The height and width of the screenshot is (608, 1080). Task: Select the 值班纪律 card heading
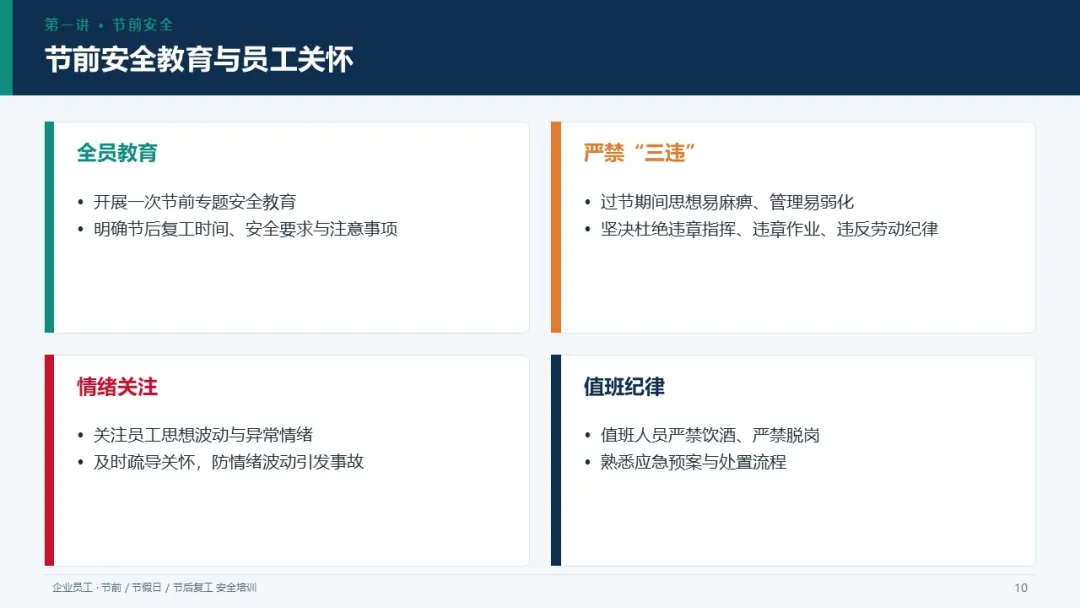[624, 387]
